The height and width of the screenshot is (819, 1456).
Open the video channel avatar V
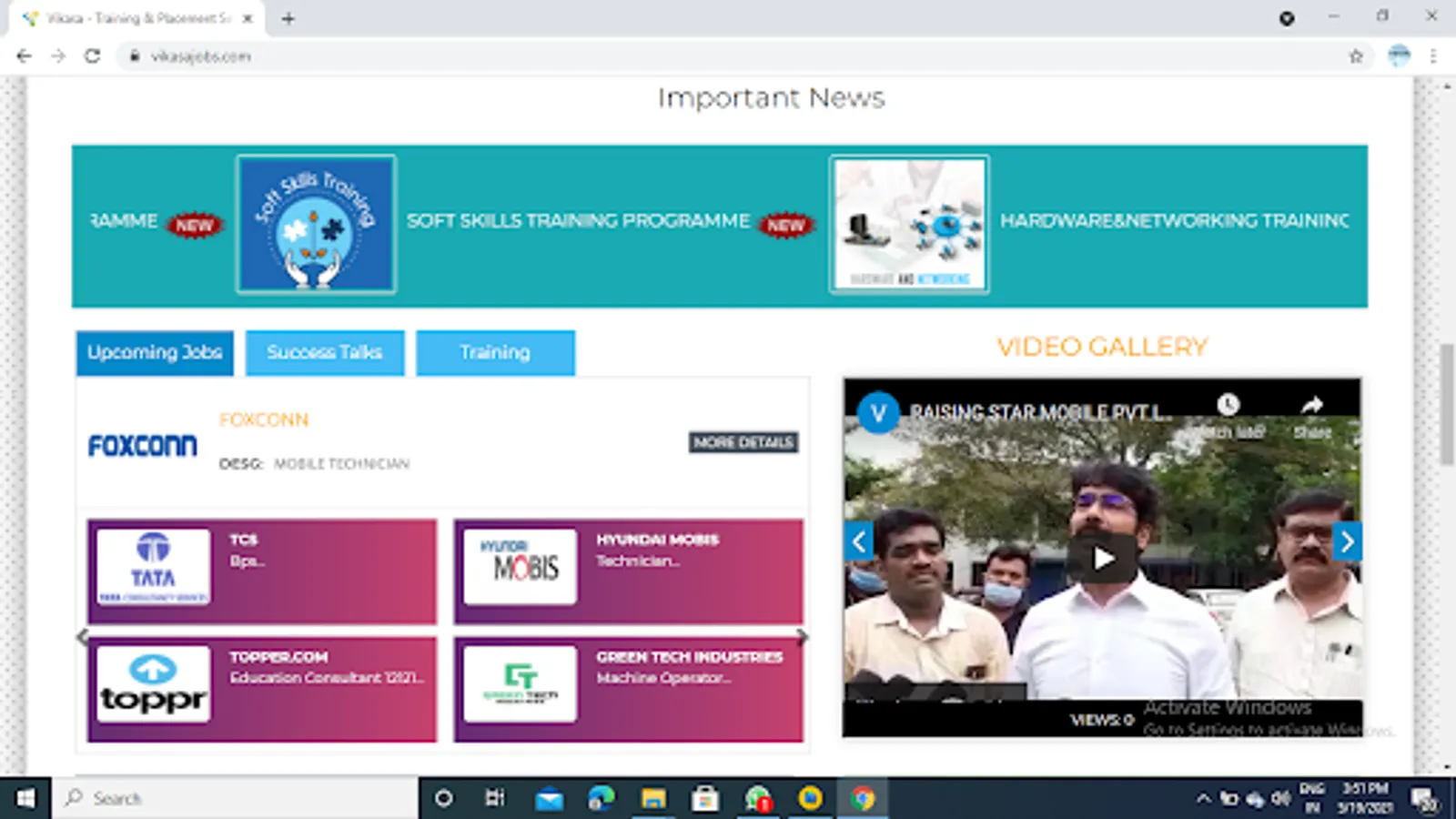point(878,413)
